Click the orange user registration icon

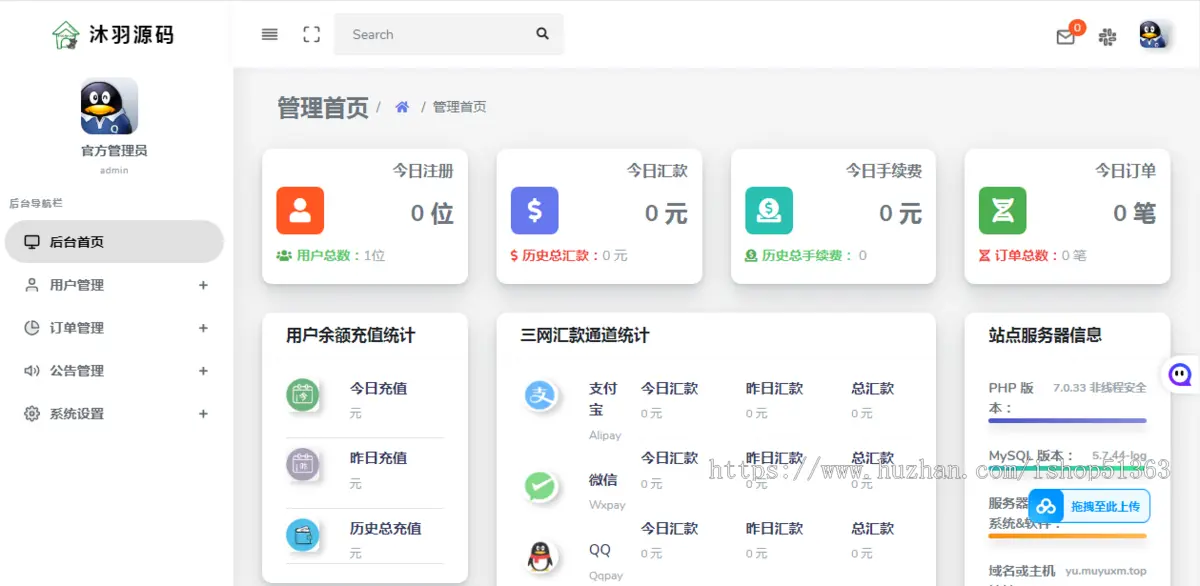point(300,211)
